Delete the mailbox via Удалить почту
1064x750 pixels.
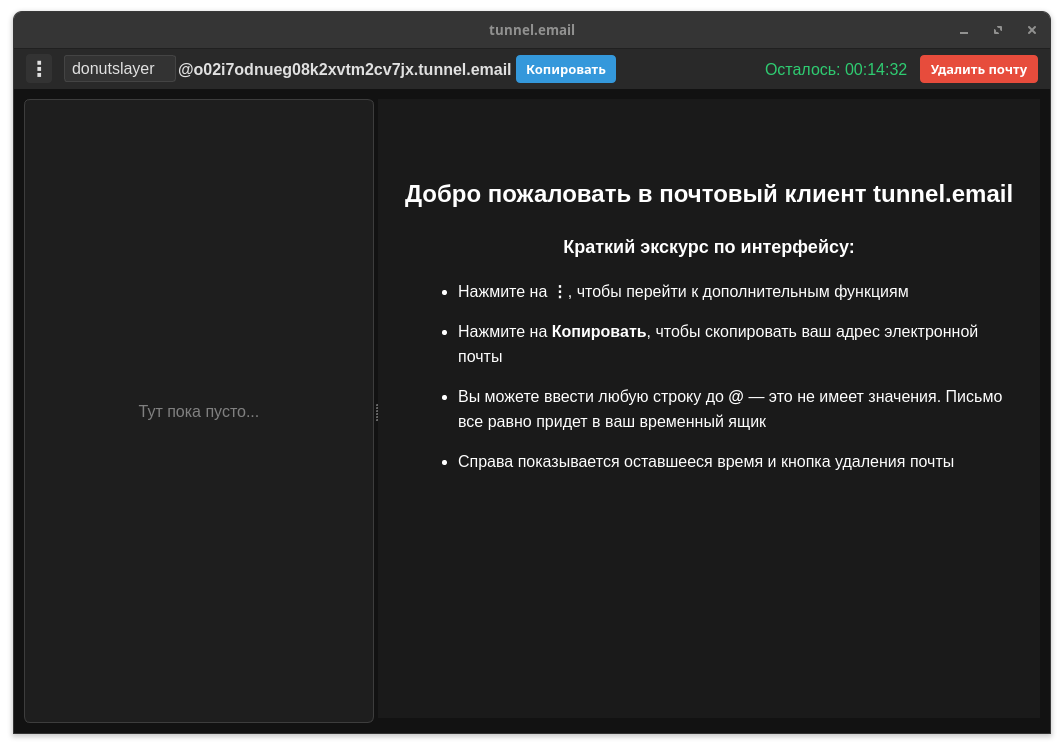tap(978, 69)
